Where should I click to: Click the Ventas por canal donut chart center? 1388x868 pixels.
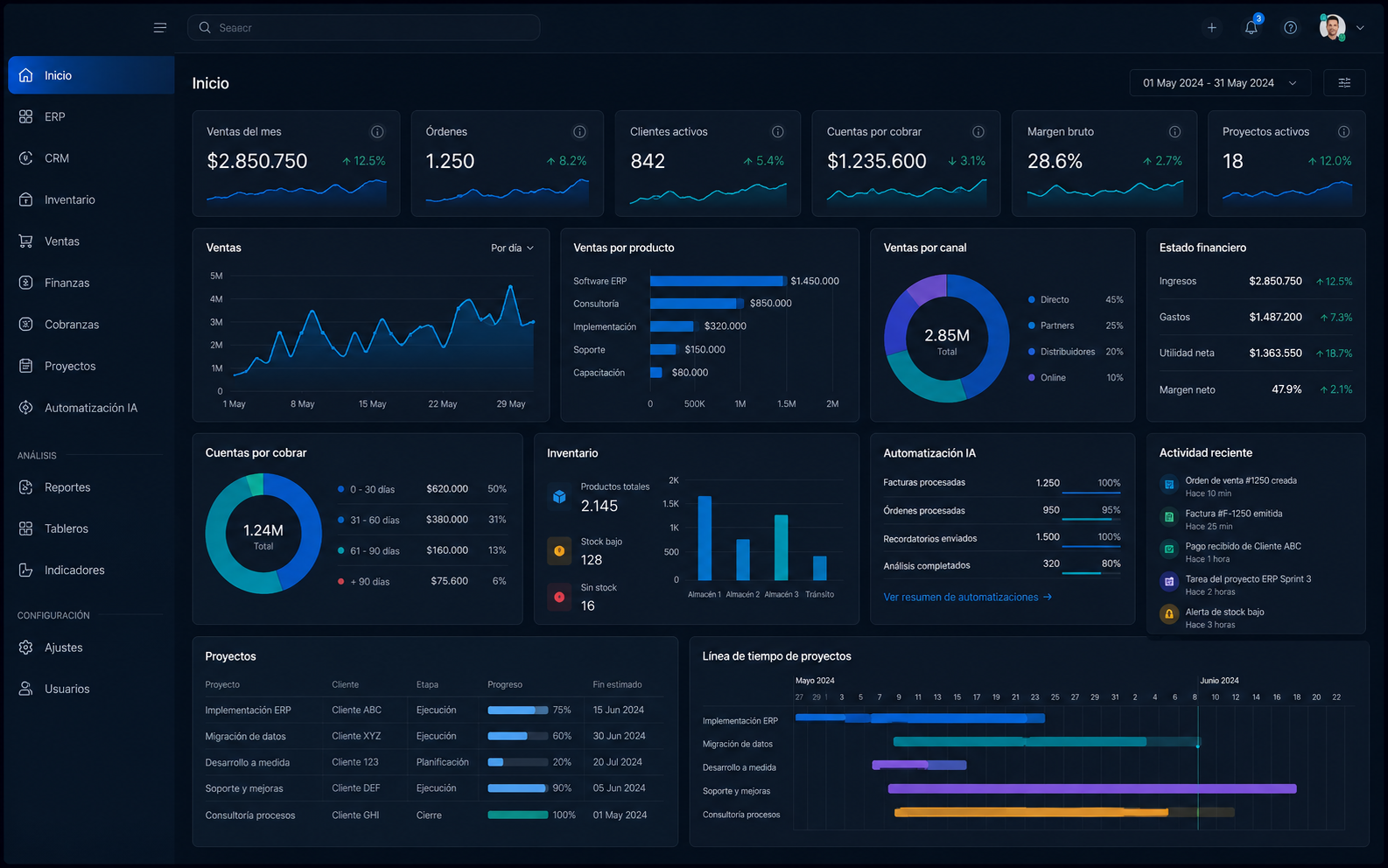click(x=947, y=339)
